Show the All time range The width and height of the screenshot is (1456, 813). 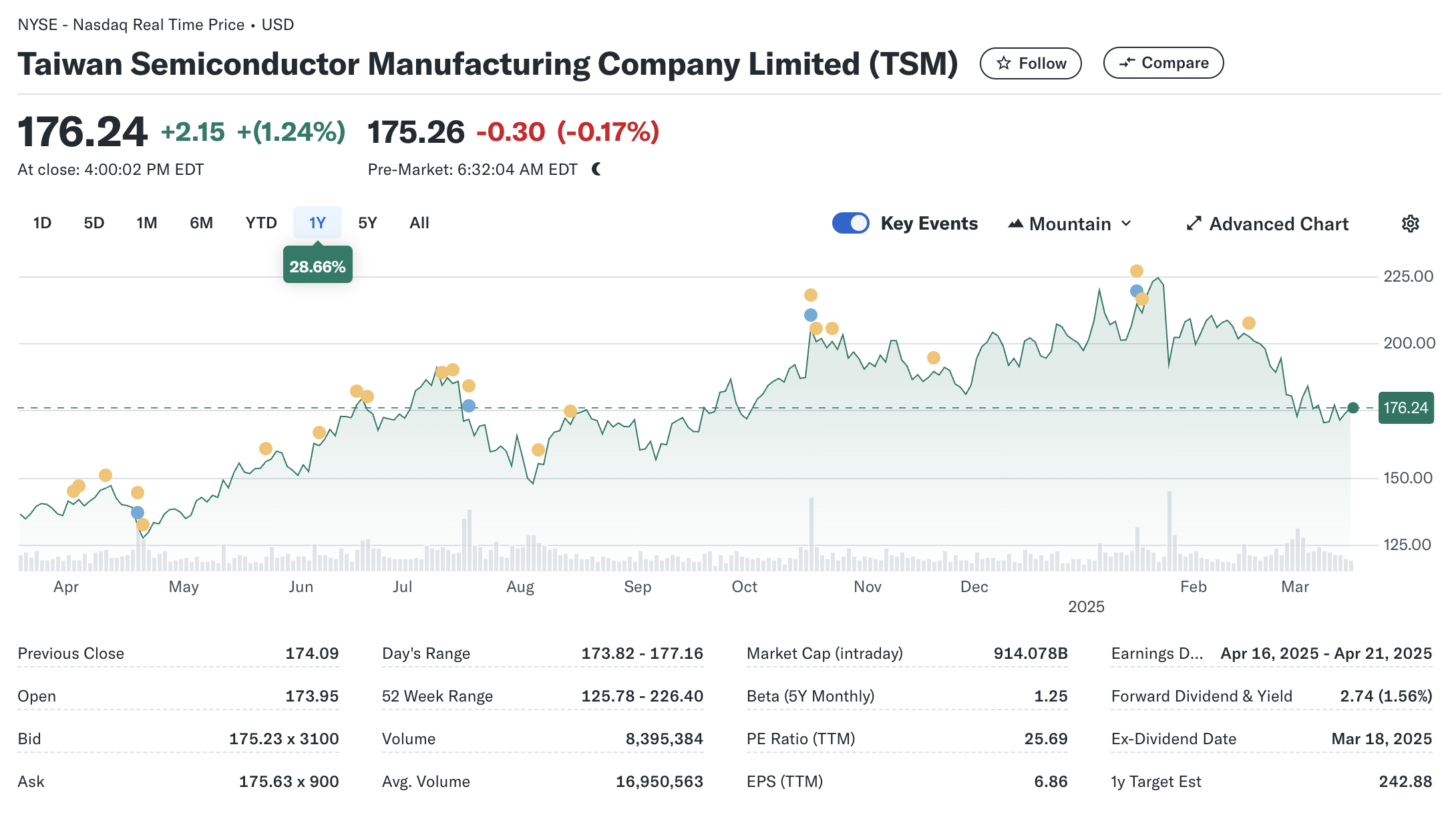[419, 223]
